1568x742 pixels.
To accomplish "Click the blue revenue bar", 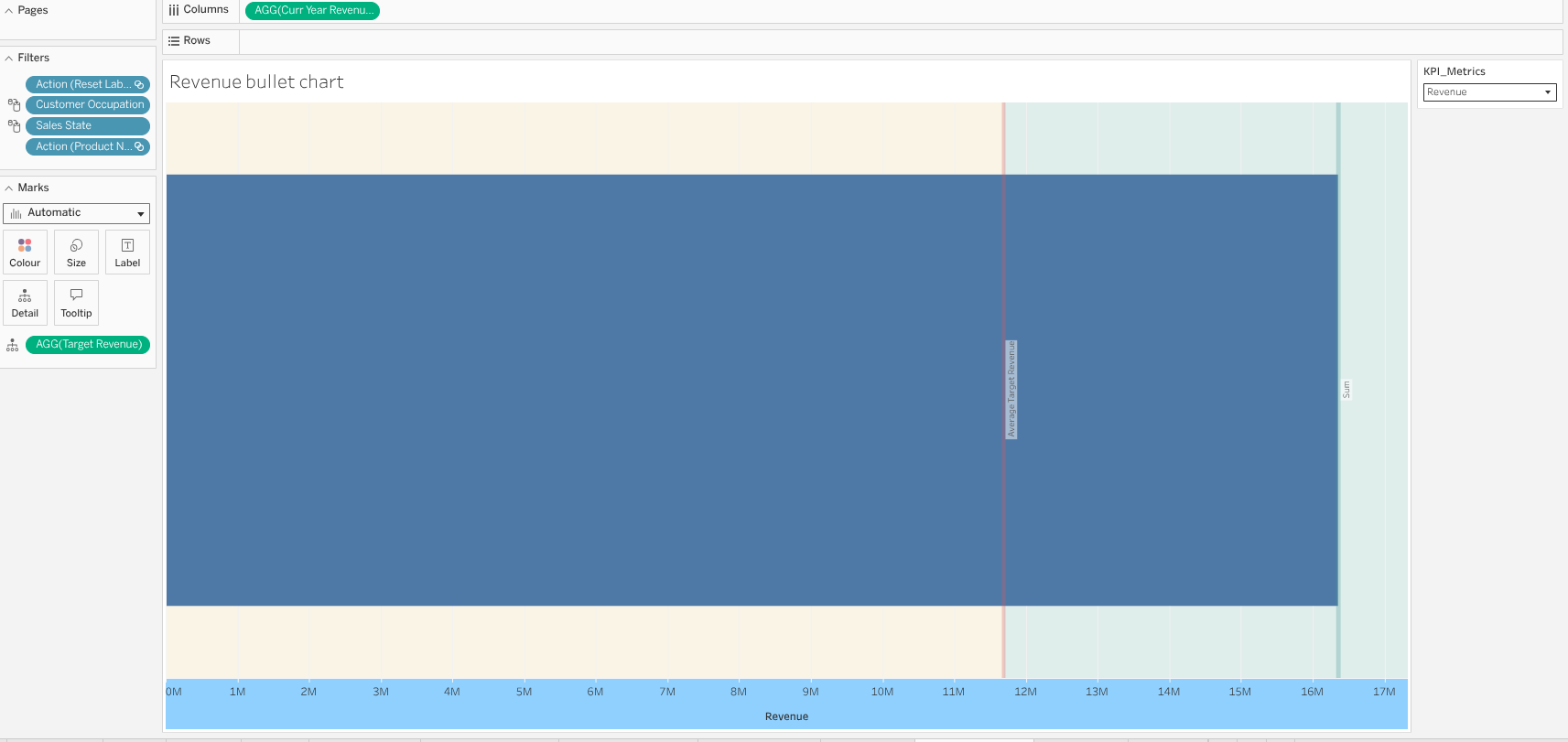I will 752,391.
